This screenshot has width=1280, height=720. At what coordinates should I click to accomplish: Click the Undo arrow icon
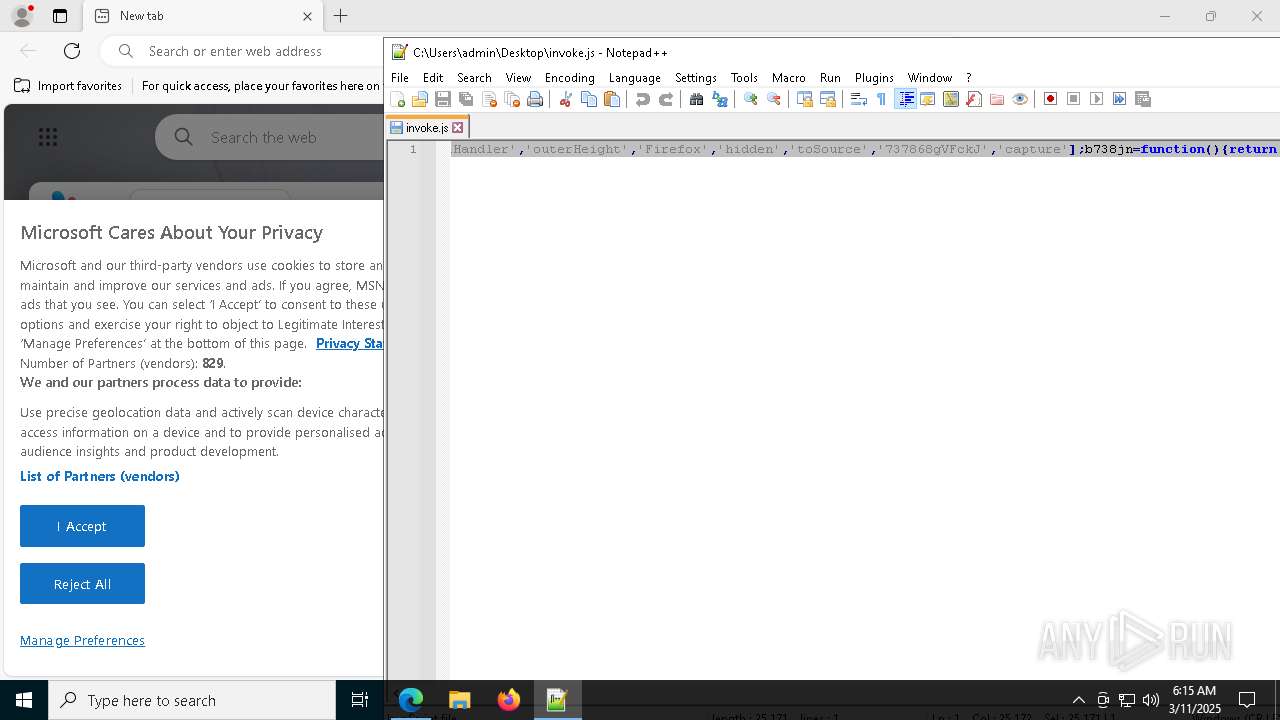pyautogui.click(x=642, y=99)
